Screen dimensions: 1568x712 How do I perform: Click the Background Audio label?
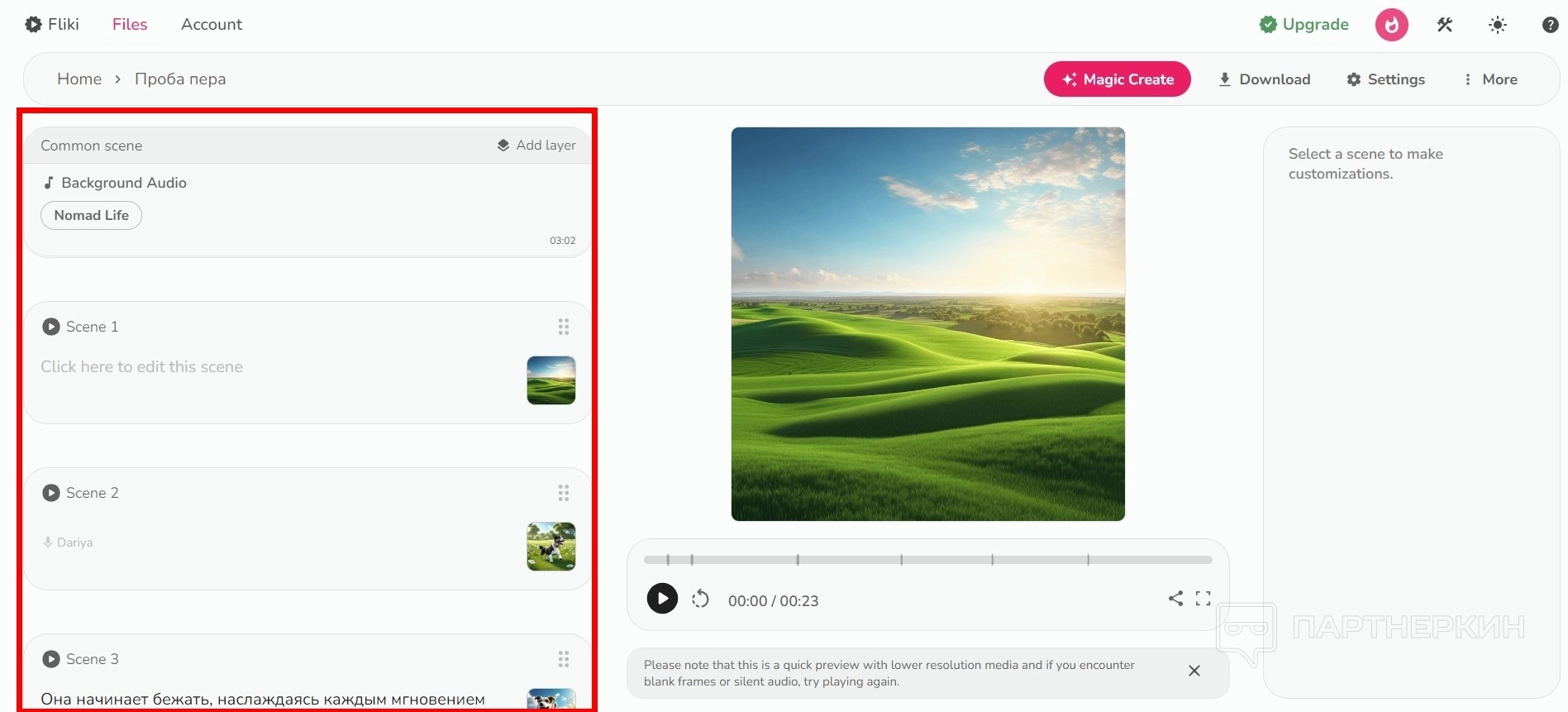tap(124, 183)
